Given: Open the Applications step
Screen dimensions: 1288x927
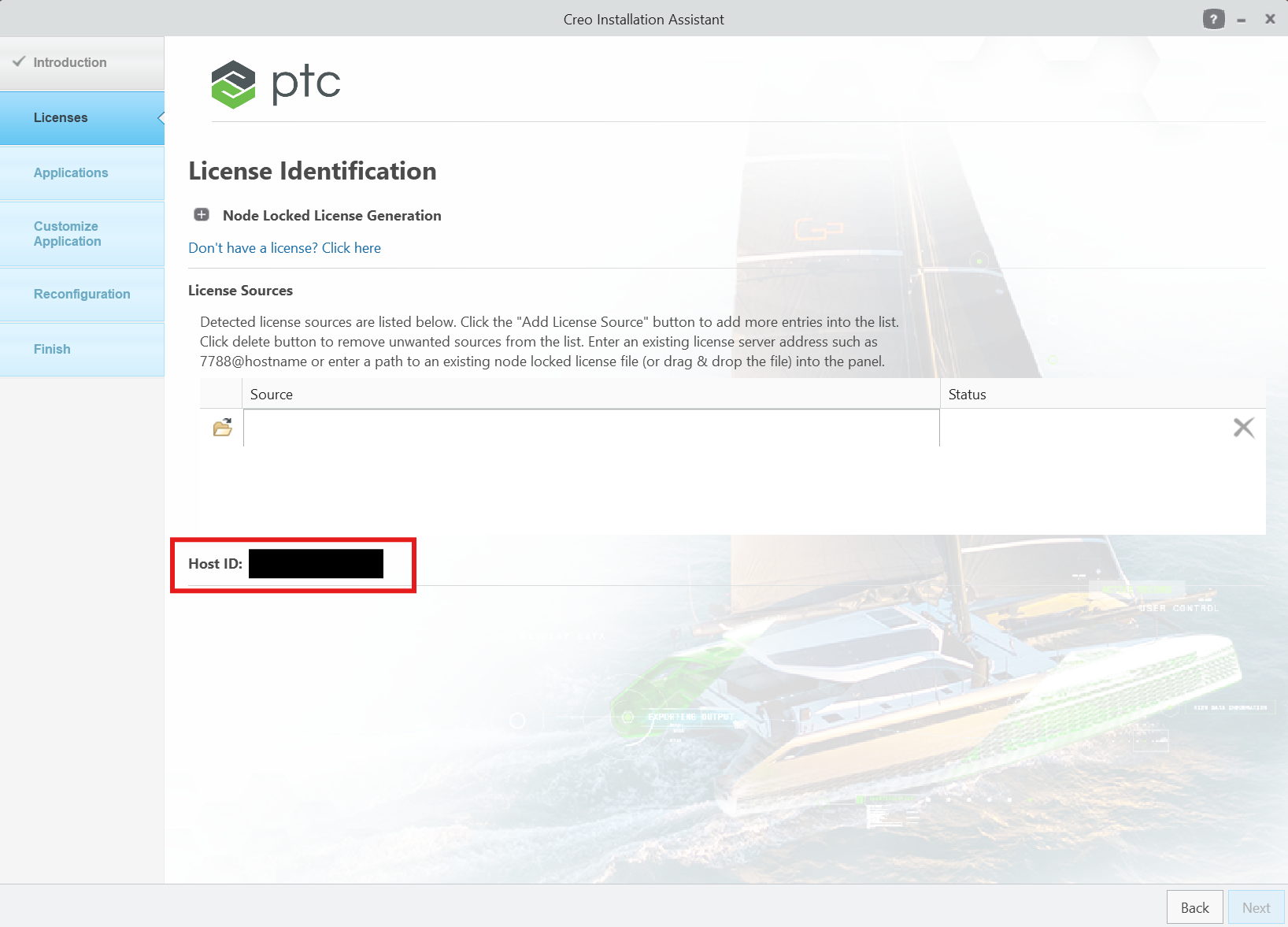Looking at the screenshot, I should (82, 173).
